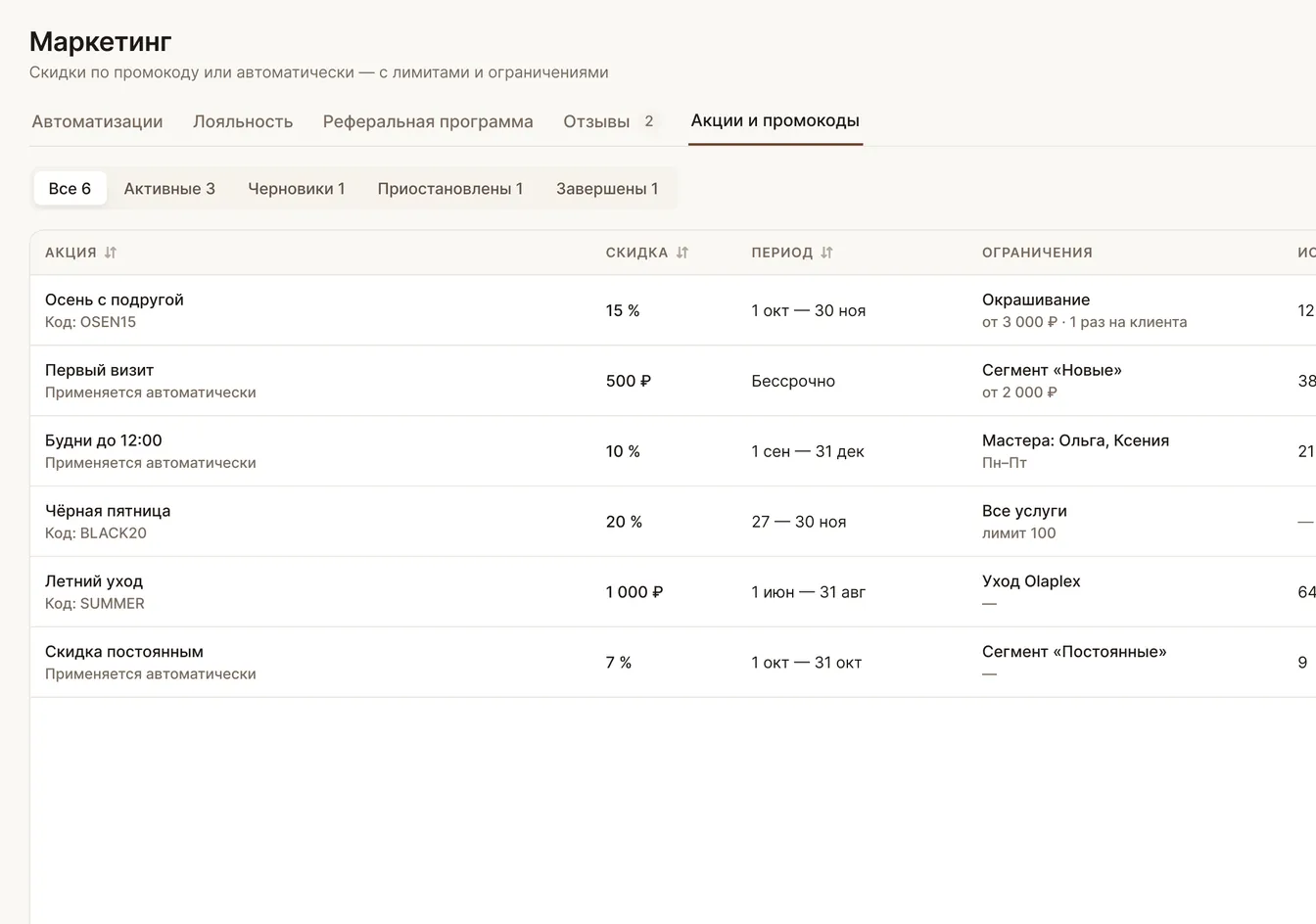Click the code SUMMER text

(x=95, y=604)
